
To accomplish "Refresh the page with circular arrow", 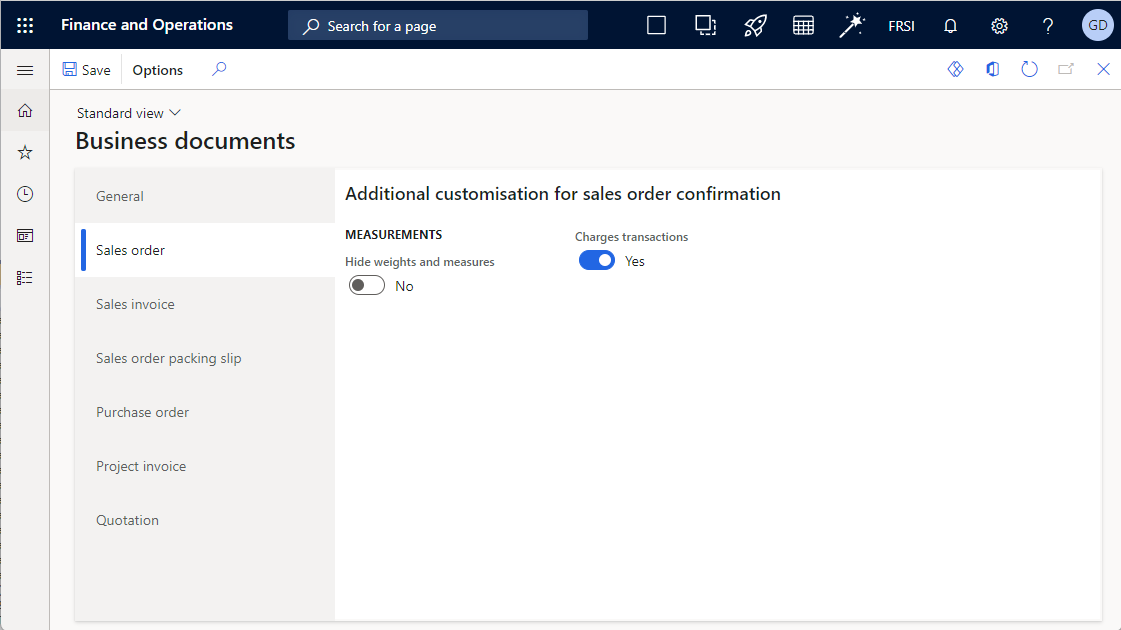I will (x=1029, y=69).
